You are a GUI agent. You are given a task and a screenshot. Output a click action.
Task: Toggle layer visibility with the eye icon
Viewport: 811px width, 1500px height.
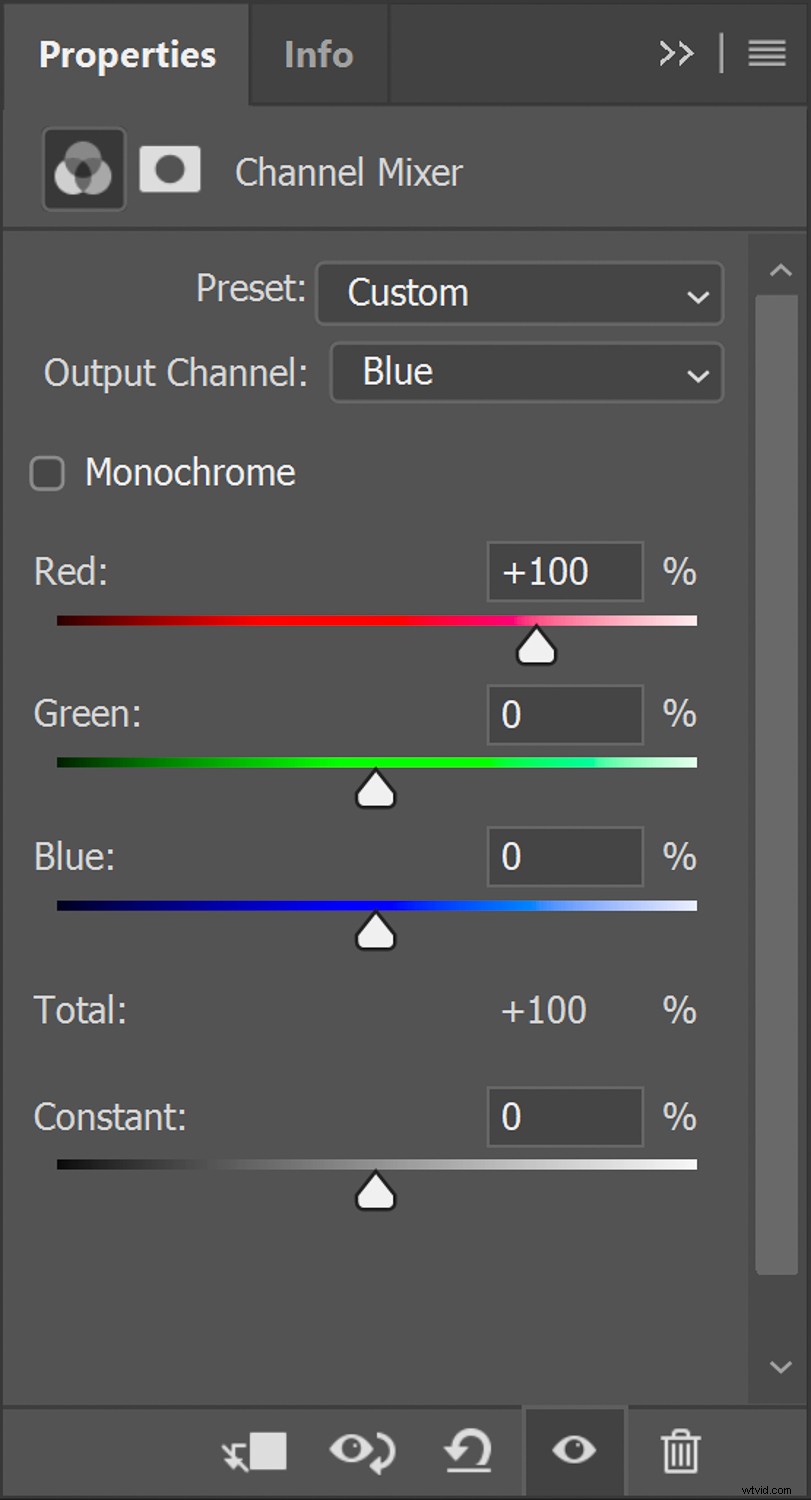click(x=574, y=1452)
